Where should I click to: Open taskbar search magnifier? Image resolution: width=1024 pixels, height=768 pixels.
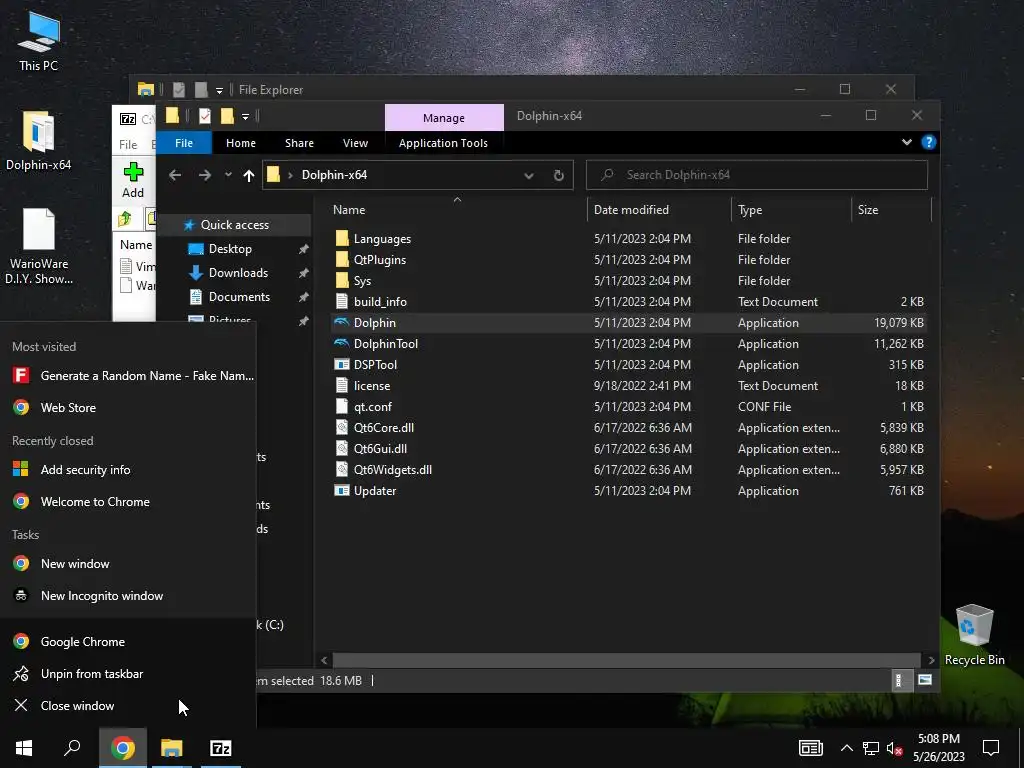[72, 748]
